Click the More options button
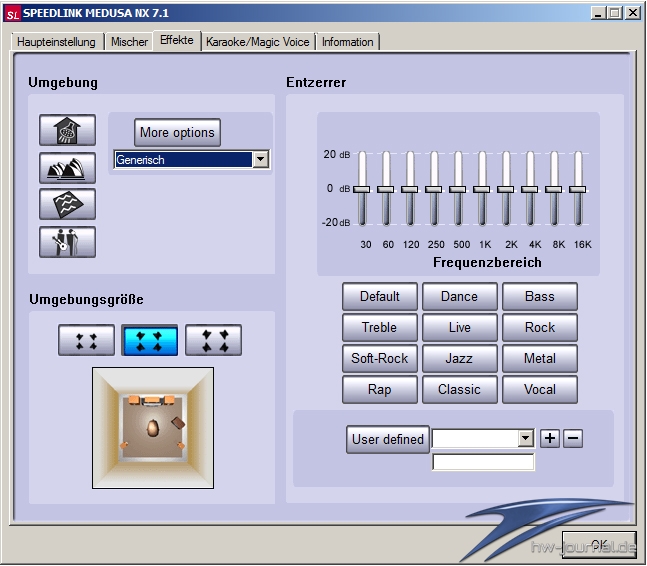Viewport: 647px width, 566px height. (177, 132)
